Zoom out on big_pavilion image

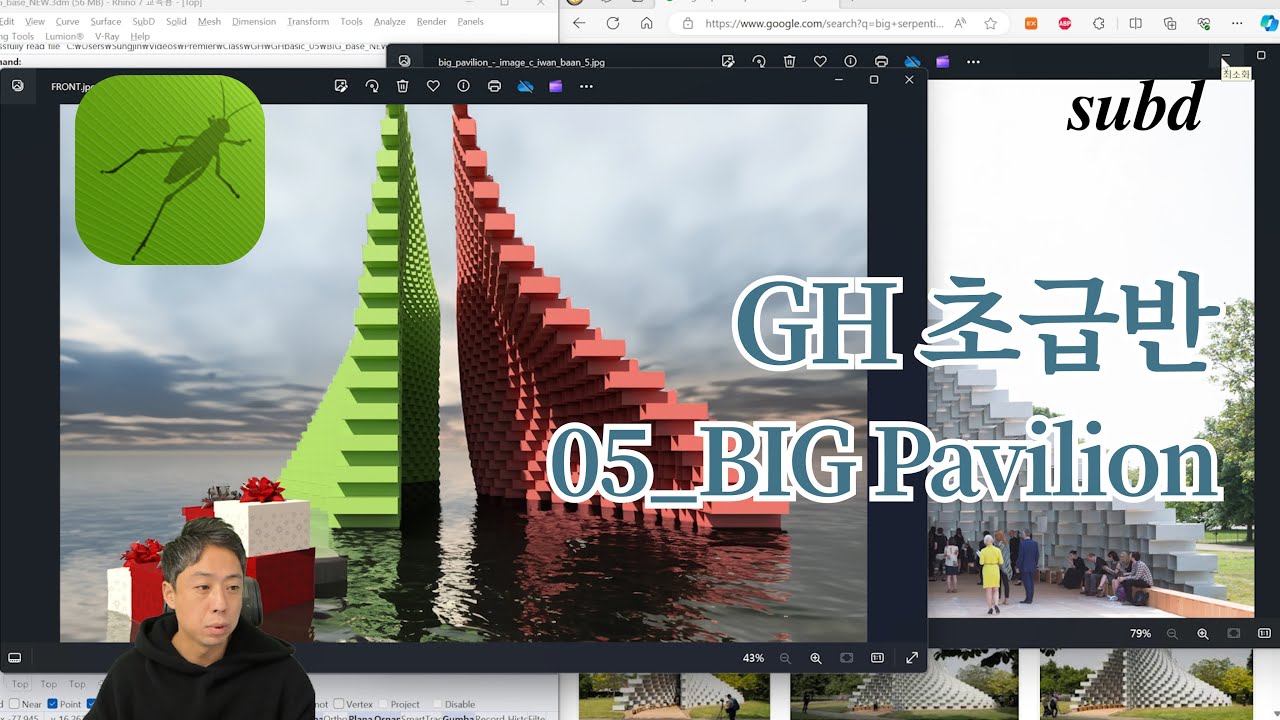tap(1172, 633)
